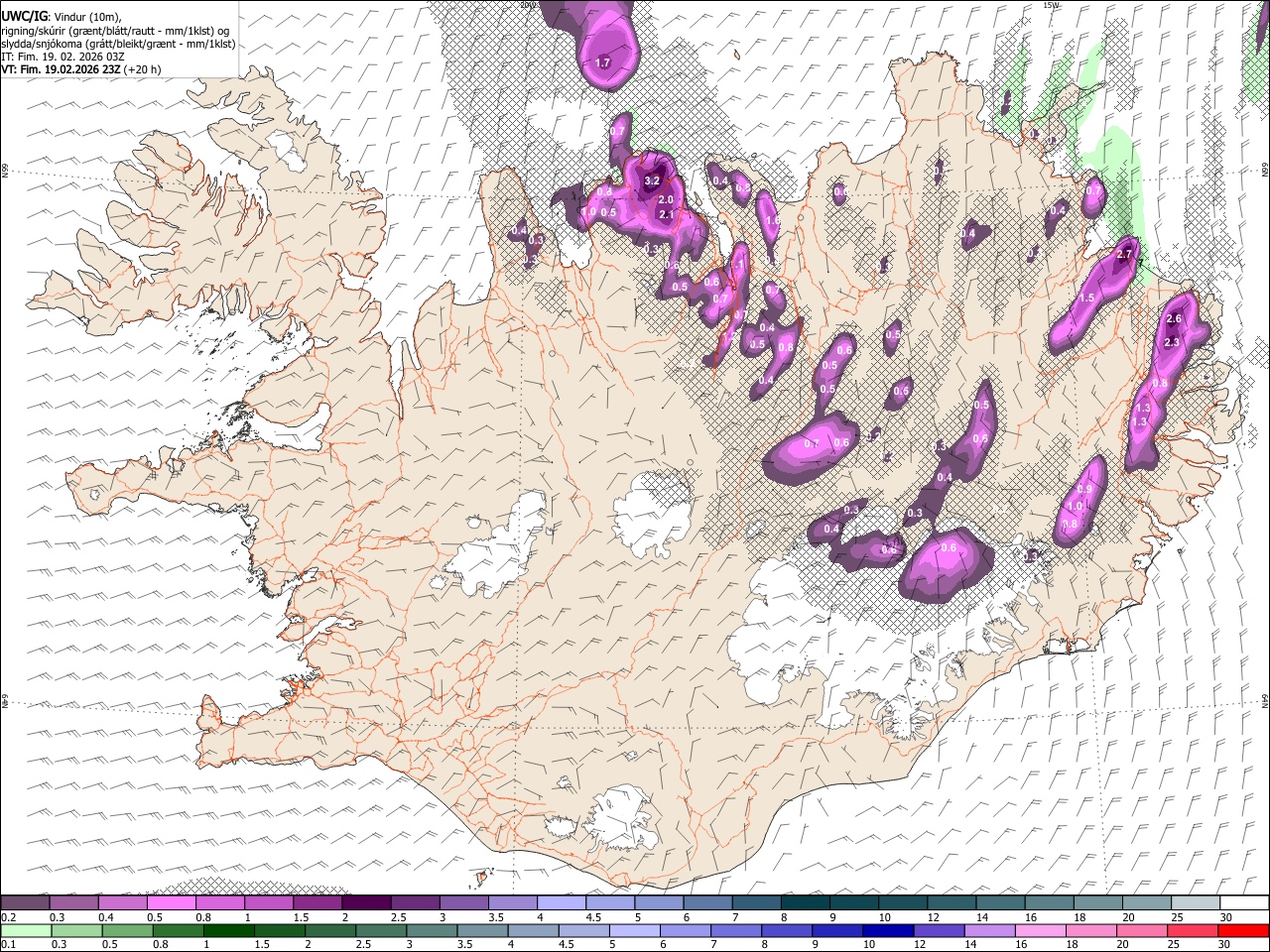Click the 0.2 label on the snow scale
1270x952 pixels.
8,917
